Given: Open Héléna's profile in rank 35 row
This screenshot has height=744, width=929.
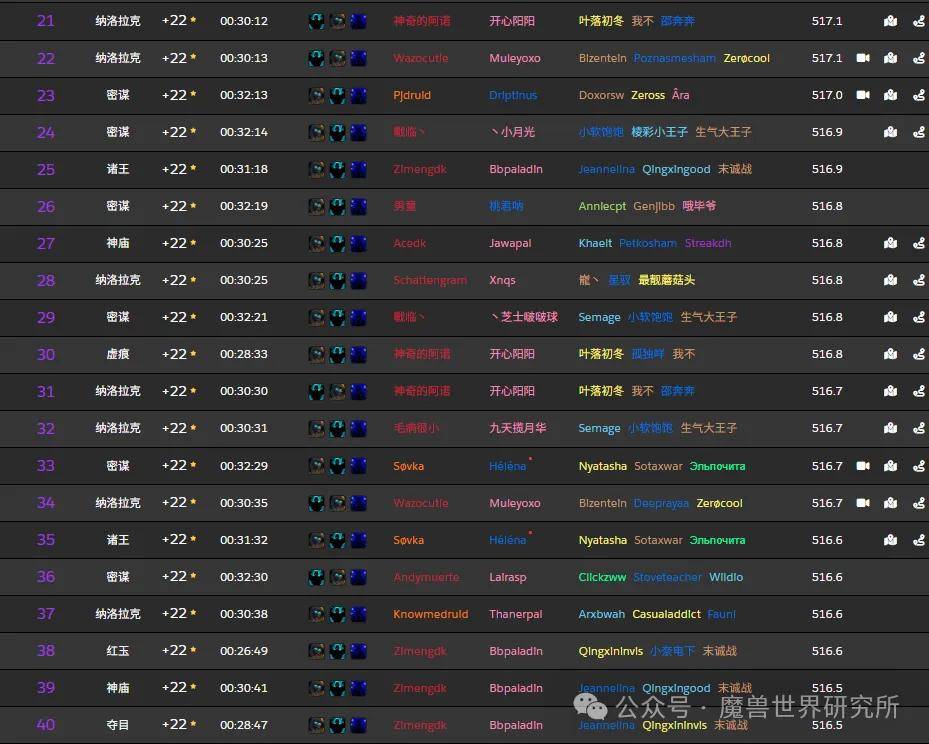Looking at the screenshot, I should tap(508, 540).
